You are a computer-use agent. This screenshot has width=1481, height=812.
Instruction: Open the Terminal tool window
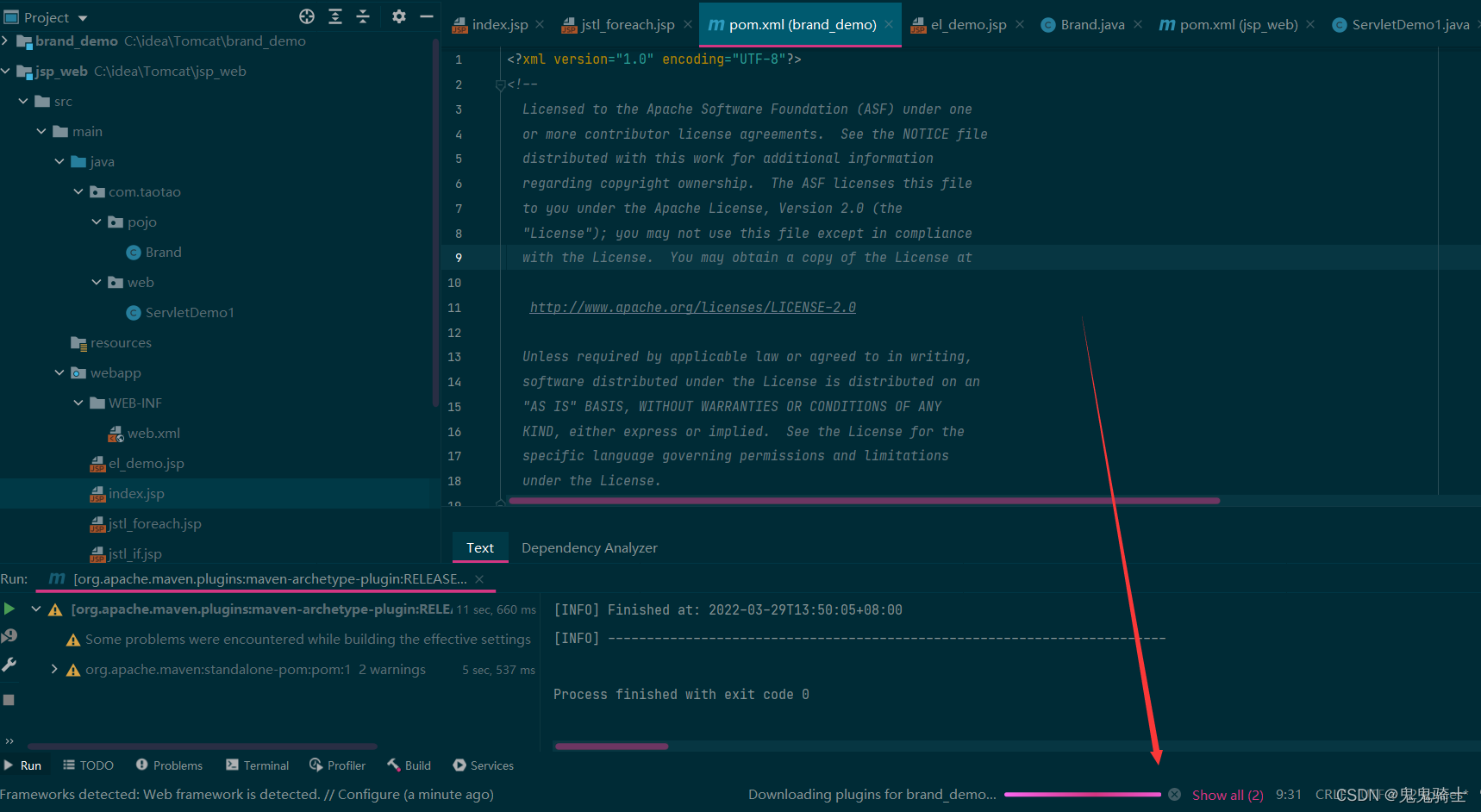257,765
